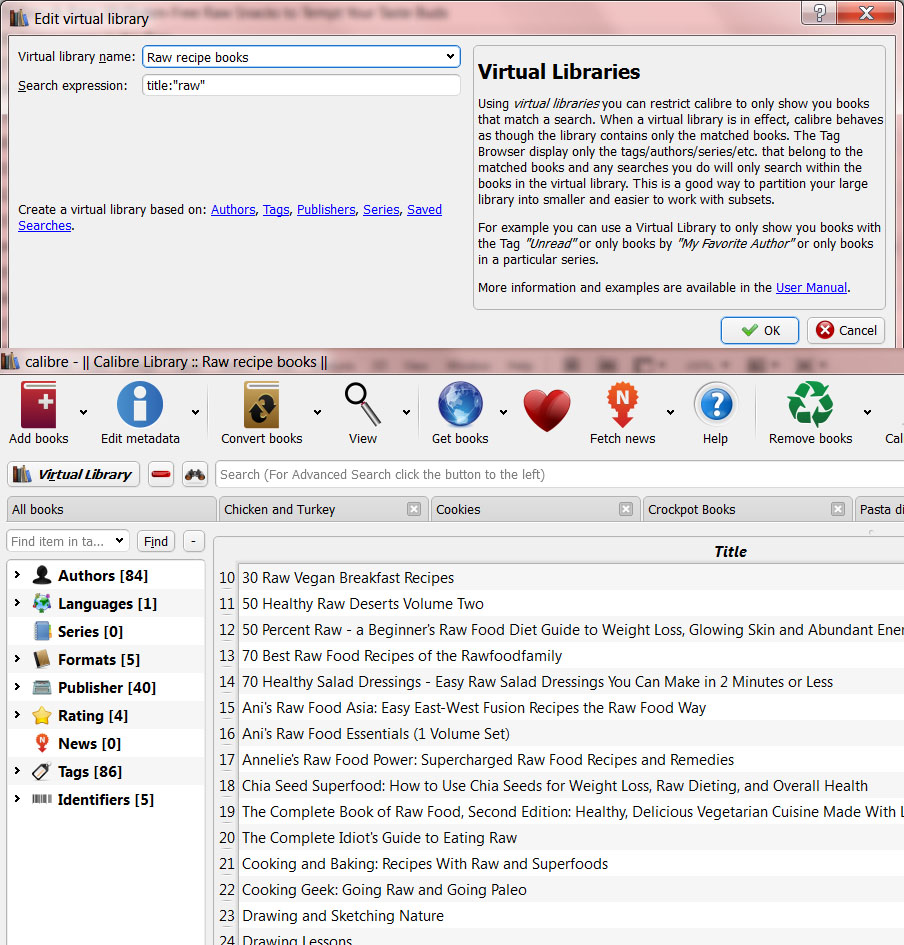
Task: Click the Series link in dialog
Action: point(381,209)
